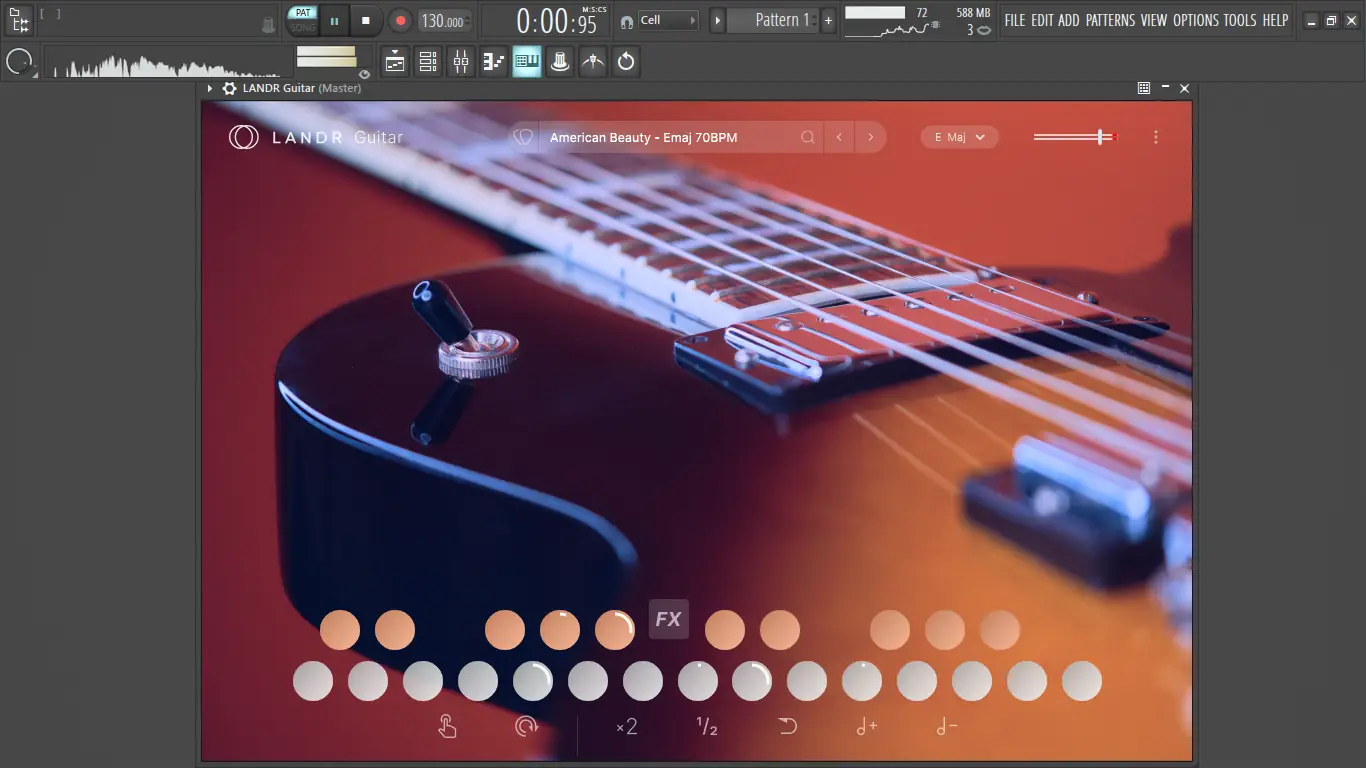The height and width of the screenshot is (768, 1366).
Task: Open the Channel Rack
Action: tap(428, 61)
